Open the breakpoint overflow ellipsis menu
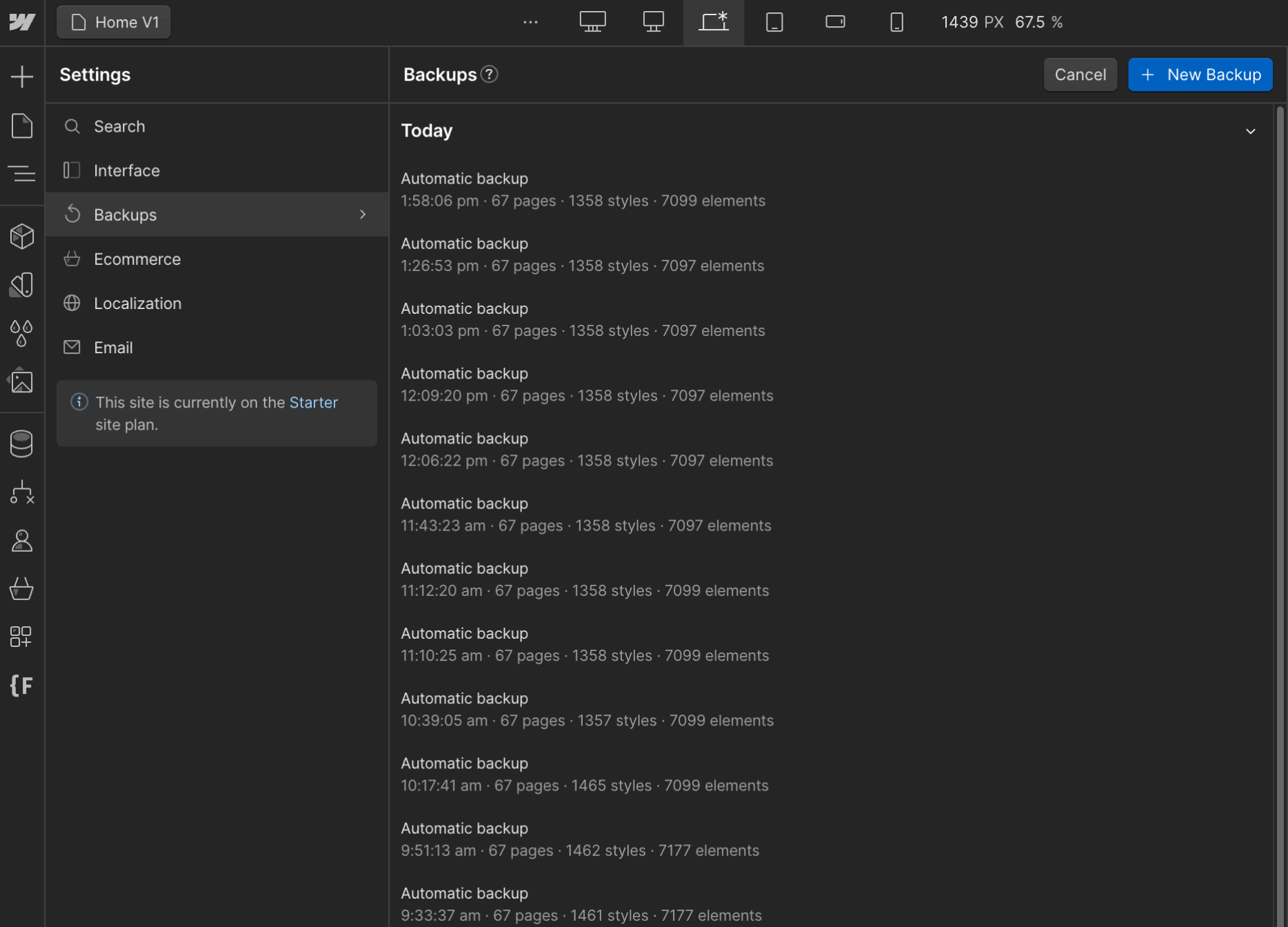The image size is (1288, 927). (530, 22)
